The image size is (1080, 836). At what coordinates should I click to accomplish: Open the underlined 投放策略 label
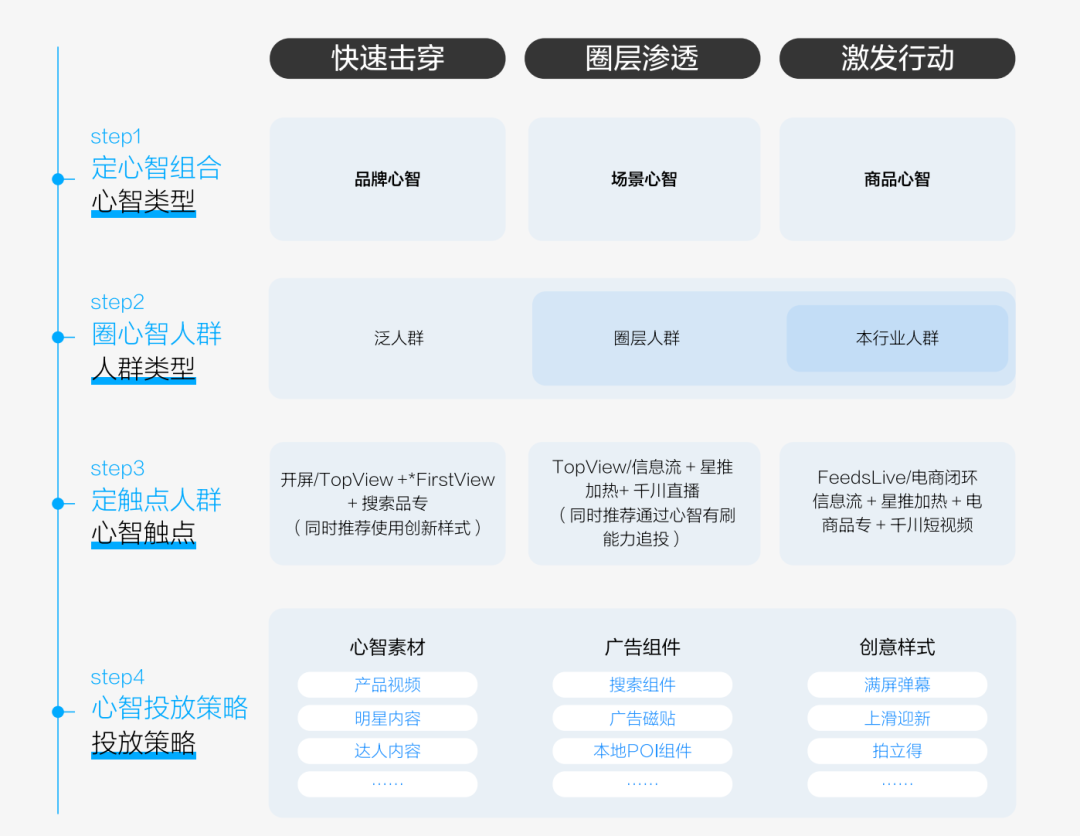click(x=143, y=743)
